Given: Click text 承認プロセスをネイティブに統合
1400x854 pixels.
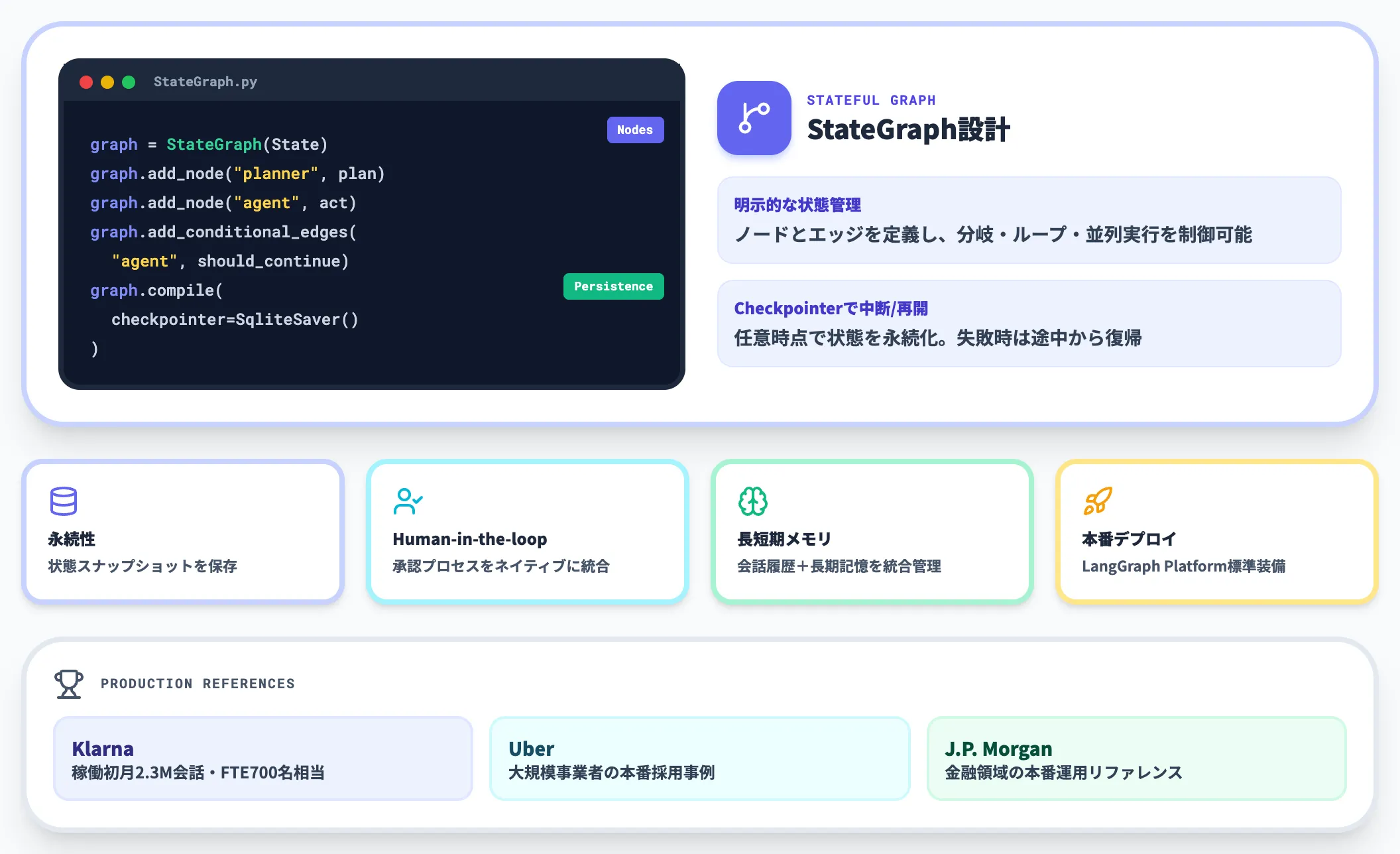Looking at the screenshot, I should (x=501, y=566).
